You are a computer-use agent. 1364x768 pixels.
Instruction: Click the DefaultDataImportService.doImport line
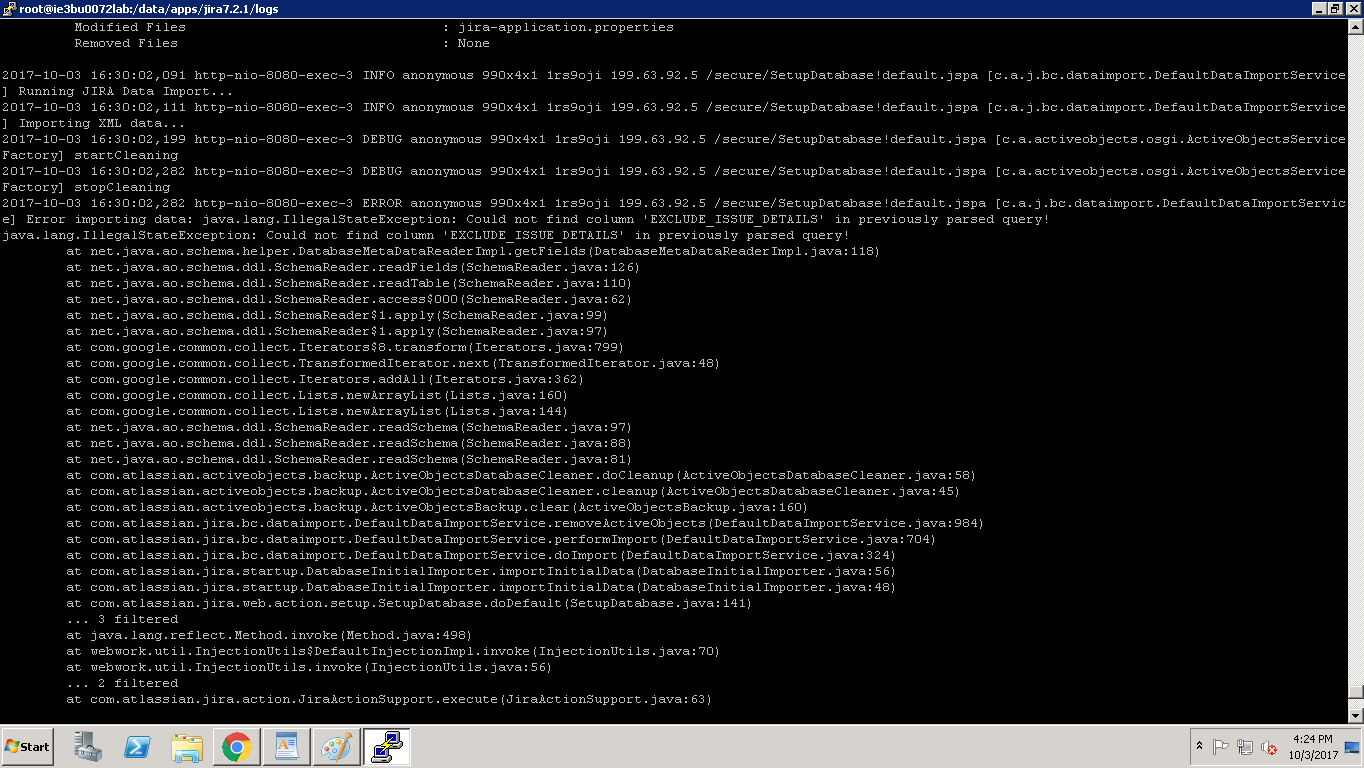(x=481, y=555)
